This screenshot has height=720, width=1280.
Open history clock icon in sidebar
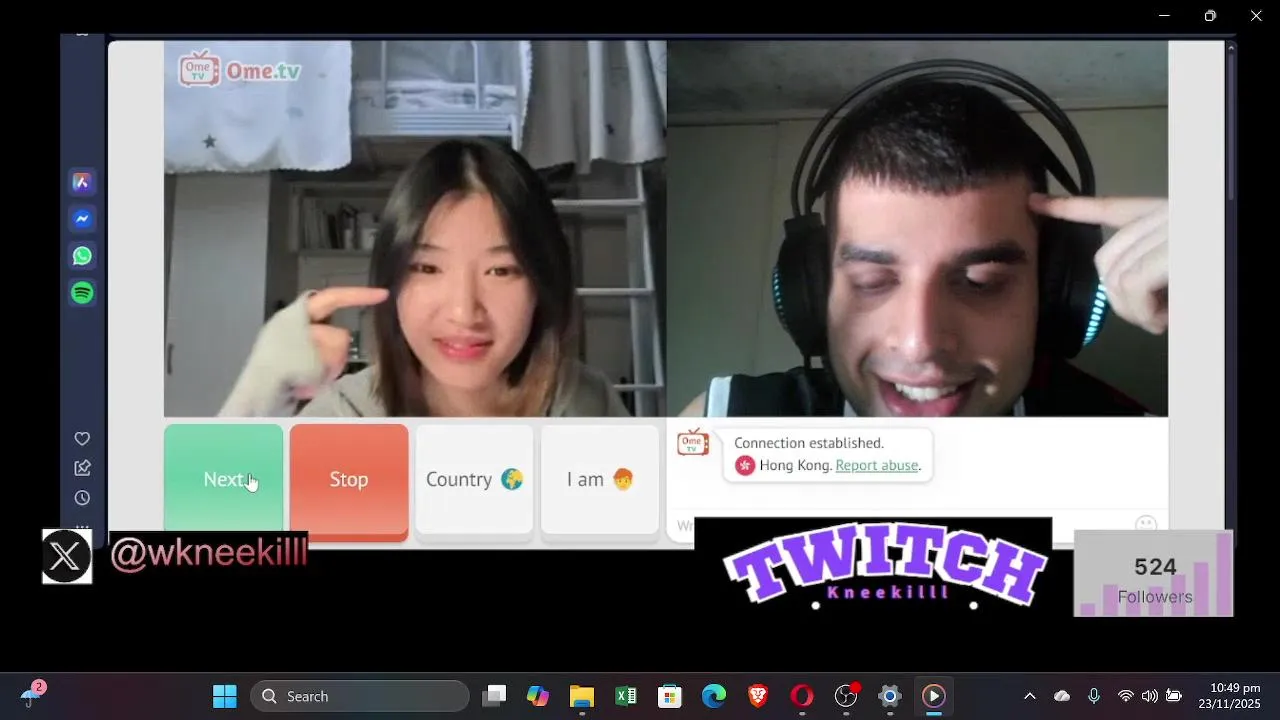82,498
